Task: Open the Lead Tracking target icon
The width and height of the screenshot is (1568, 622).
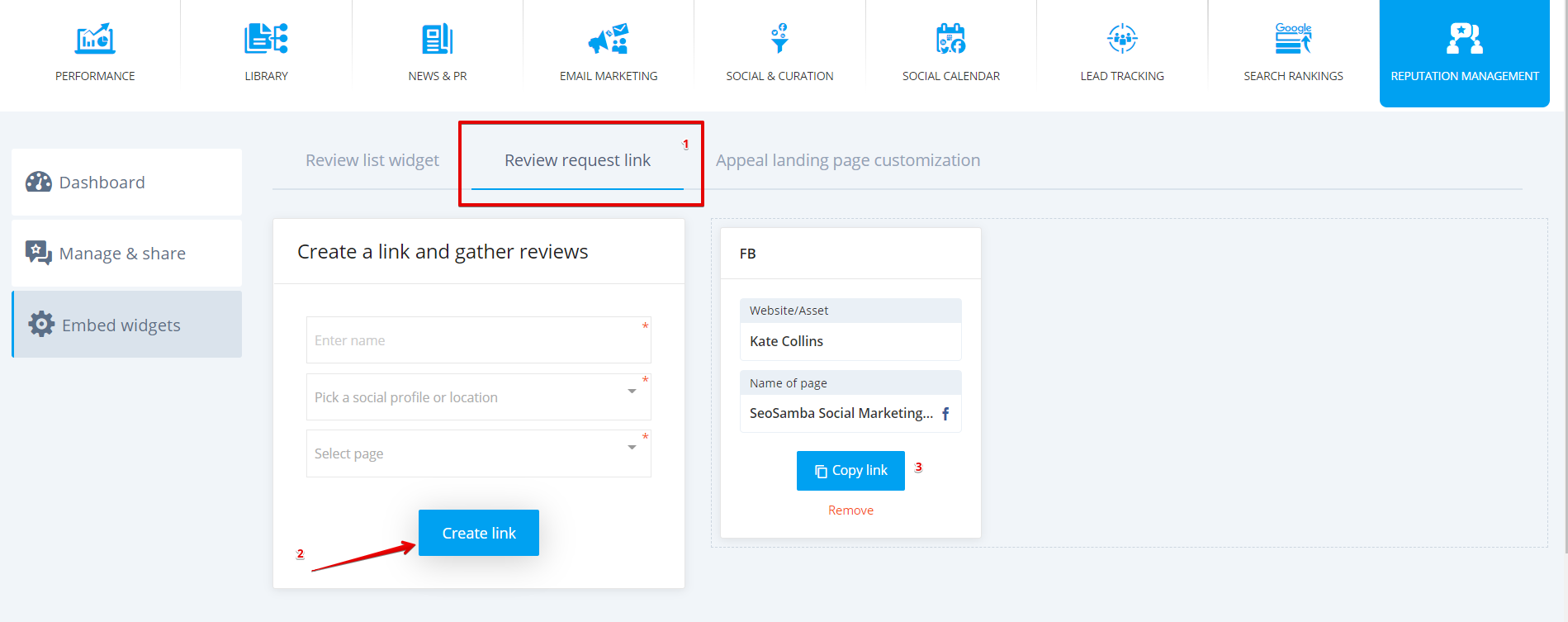Action: [x=1122, y=38]
